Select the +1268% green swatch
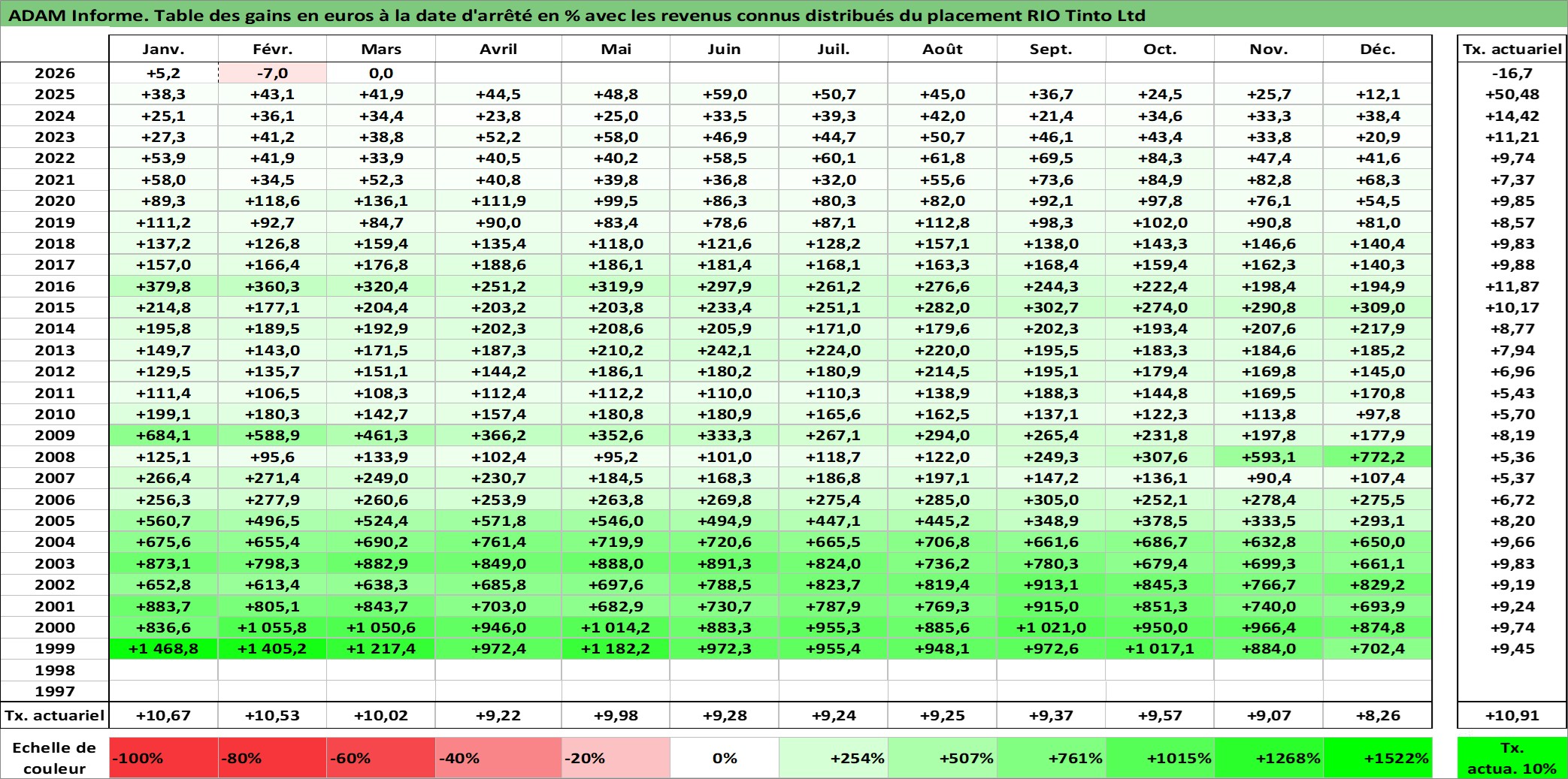The height and width of the screenshot is (779, 1568). point(1269,758)
